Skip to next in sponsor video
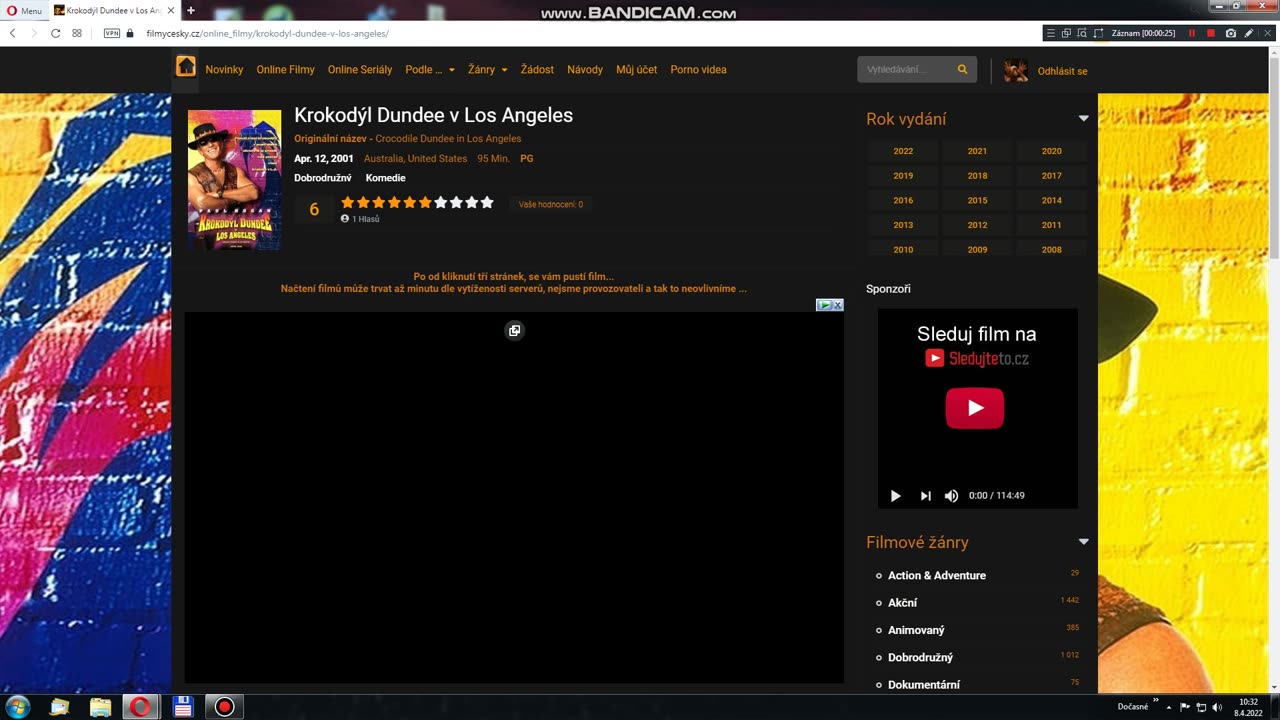The image size is (1280, 720). click(x=925, y=496)
